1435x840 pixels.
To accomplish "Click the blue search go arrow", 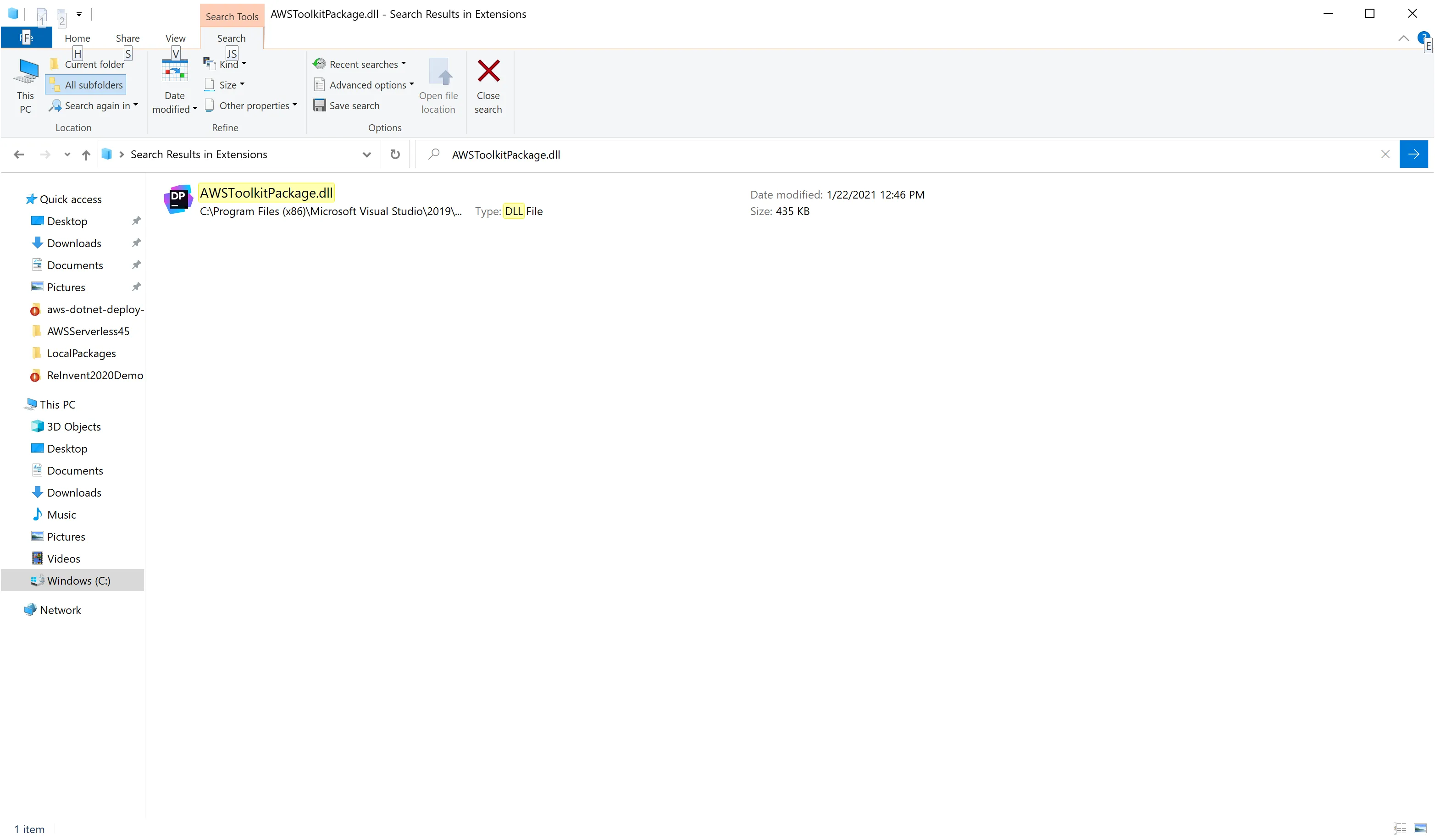I will 1413,155.
